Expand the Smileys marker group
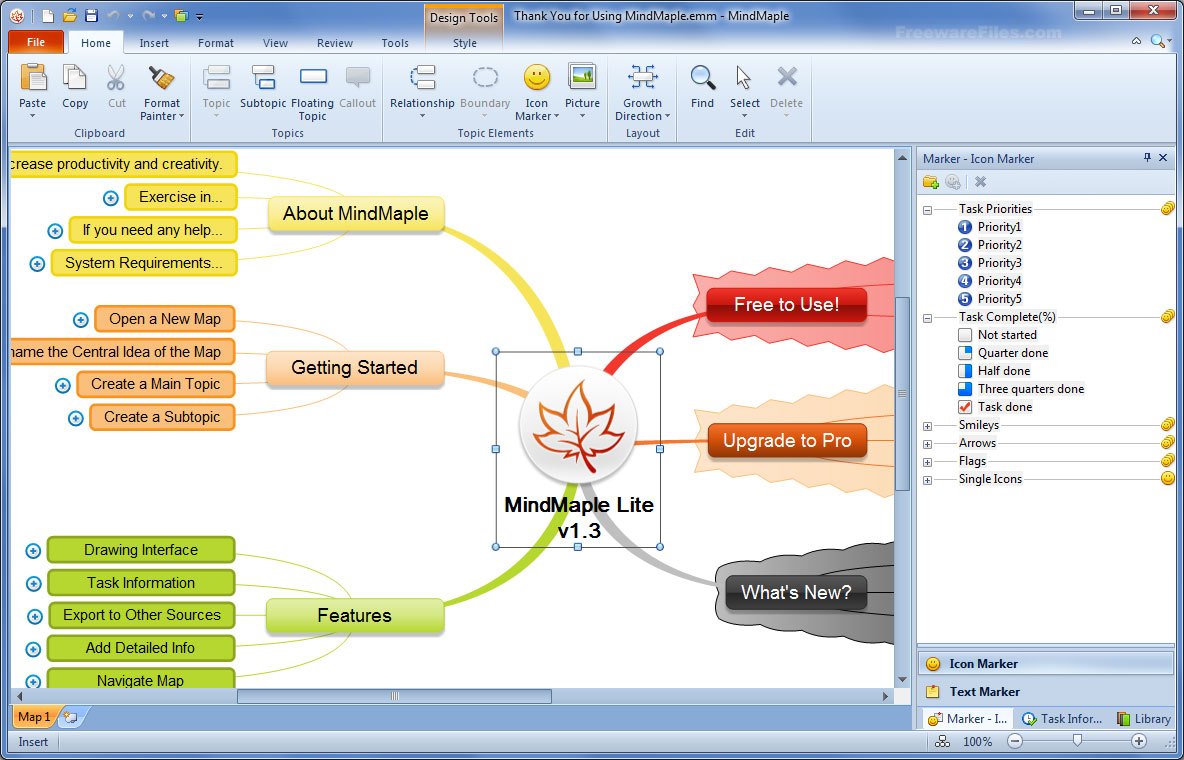 click(x=927, y=426)
